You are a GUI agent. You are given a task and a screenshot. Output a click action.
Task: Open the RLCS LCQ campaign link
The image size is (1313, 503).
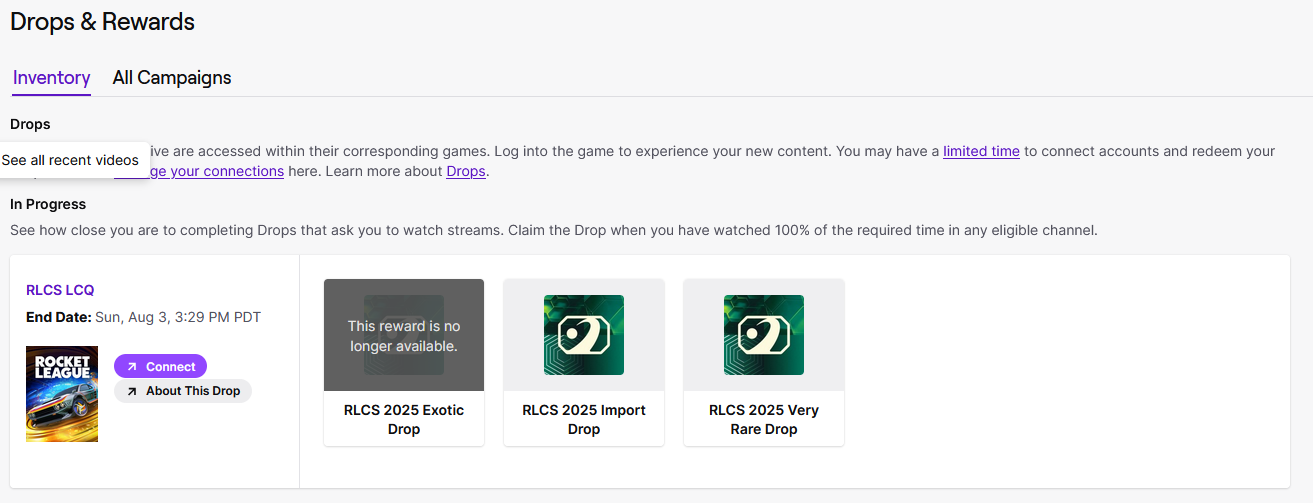pos(60,290)
